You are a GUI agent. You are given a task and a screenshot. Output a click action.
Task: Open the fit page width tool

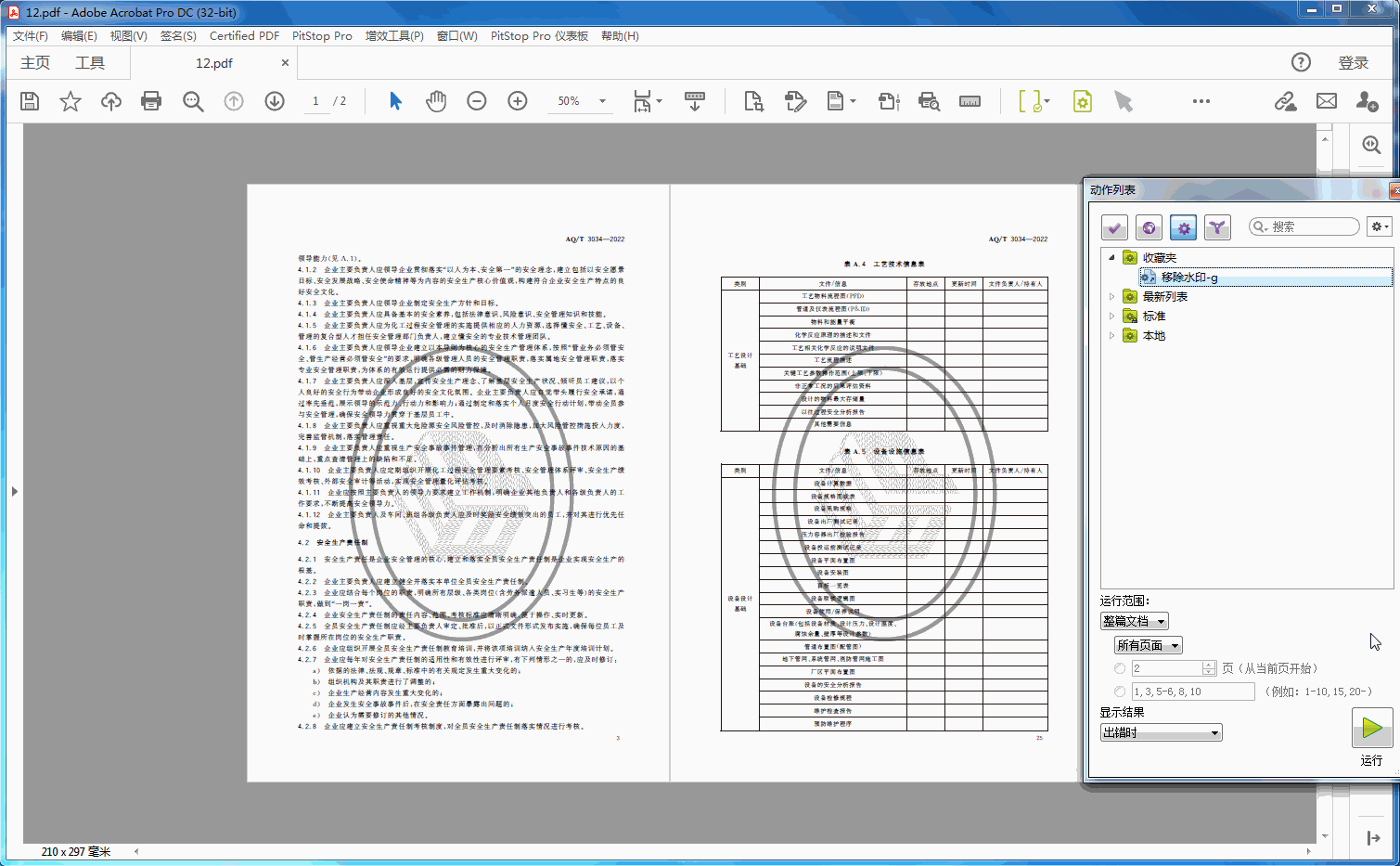click(x=647, y=101)
